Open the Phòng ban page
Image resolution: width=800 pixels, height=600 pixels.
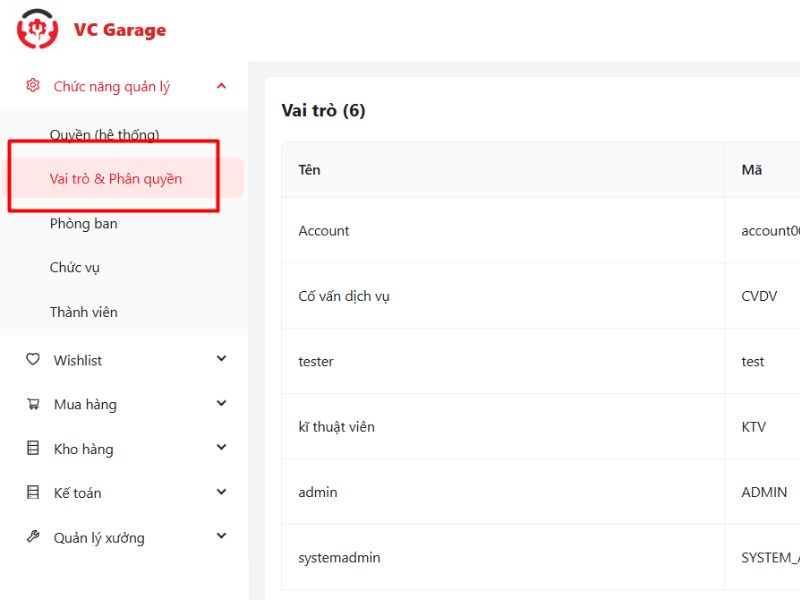coord(84,224)
